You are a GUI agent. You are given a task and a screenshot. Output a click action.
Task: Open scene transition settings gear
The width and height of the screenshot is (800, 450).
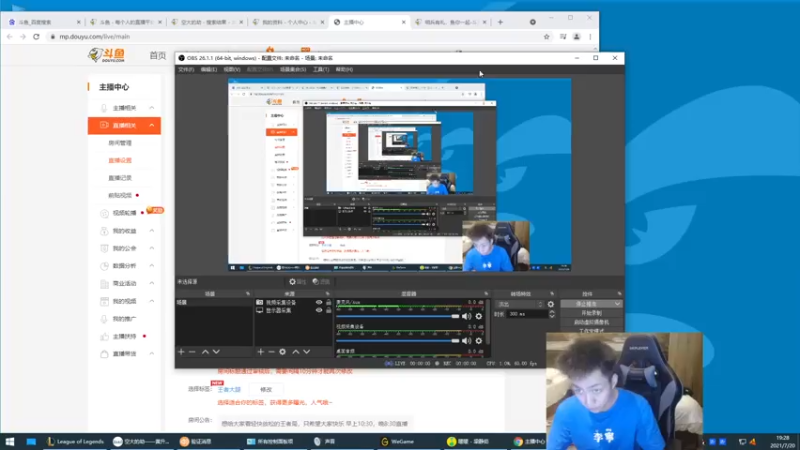(x=551, y=304)
